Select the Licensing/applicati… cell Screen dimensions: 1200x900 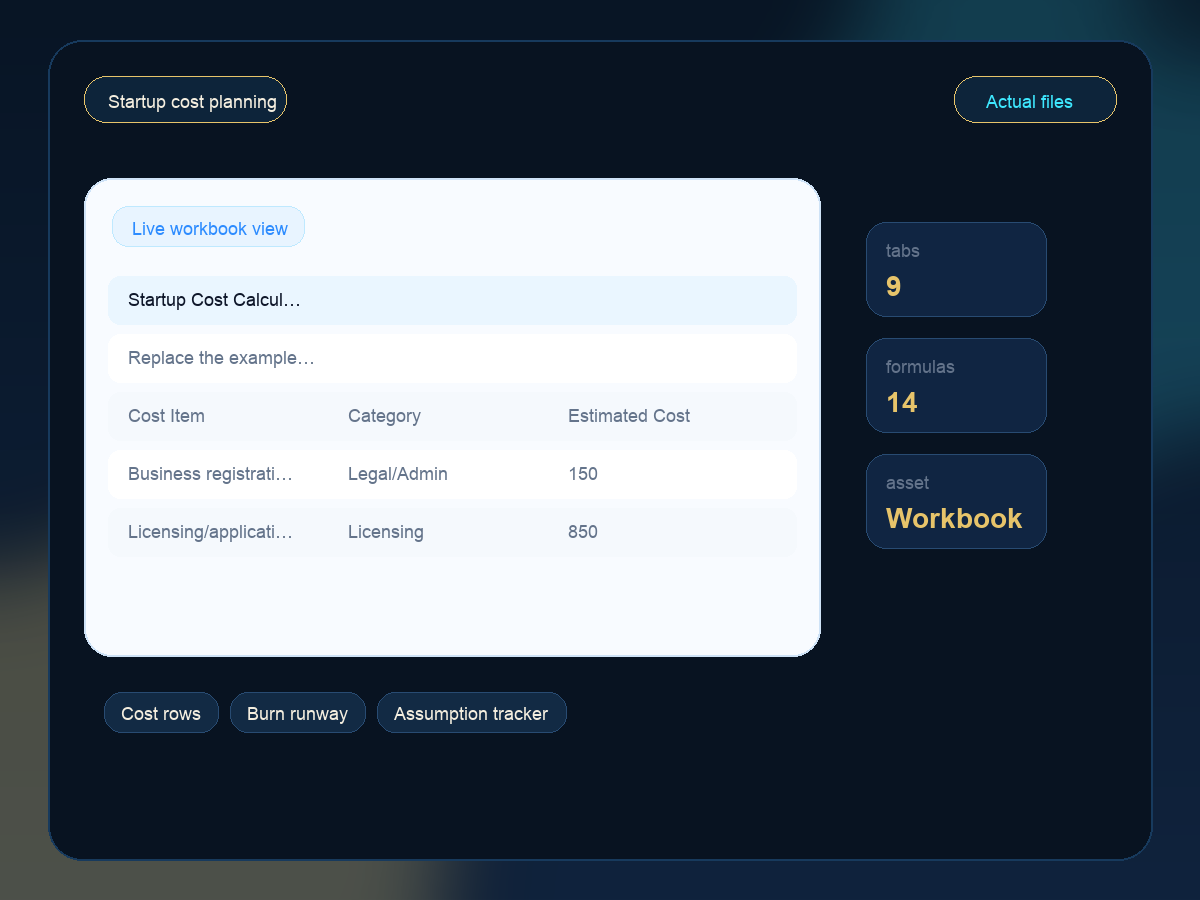tap(210, 532)
